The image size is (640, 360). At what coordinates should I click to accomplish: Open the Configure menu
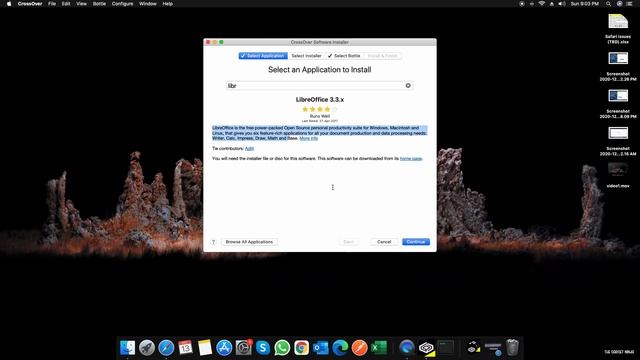pos(122,4)
